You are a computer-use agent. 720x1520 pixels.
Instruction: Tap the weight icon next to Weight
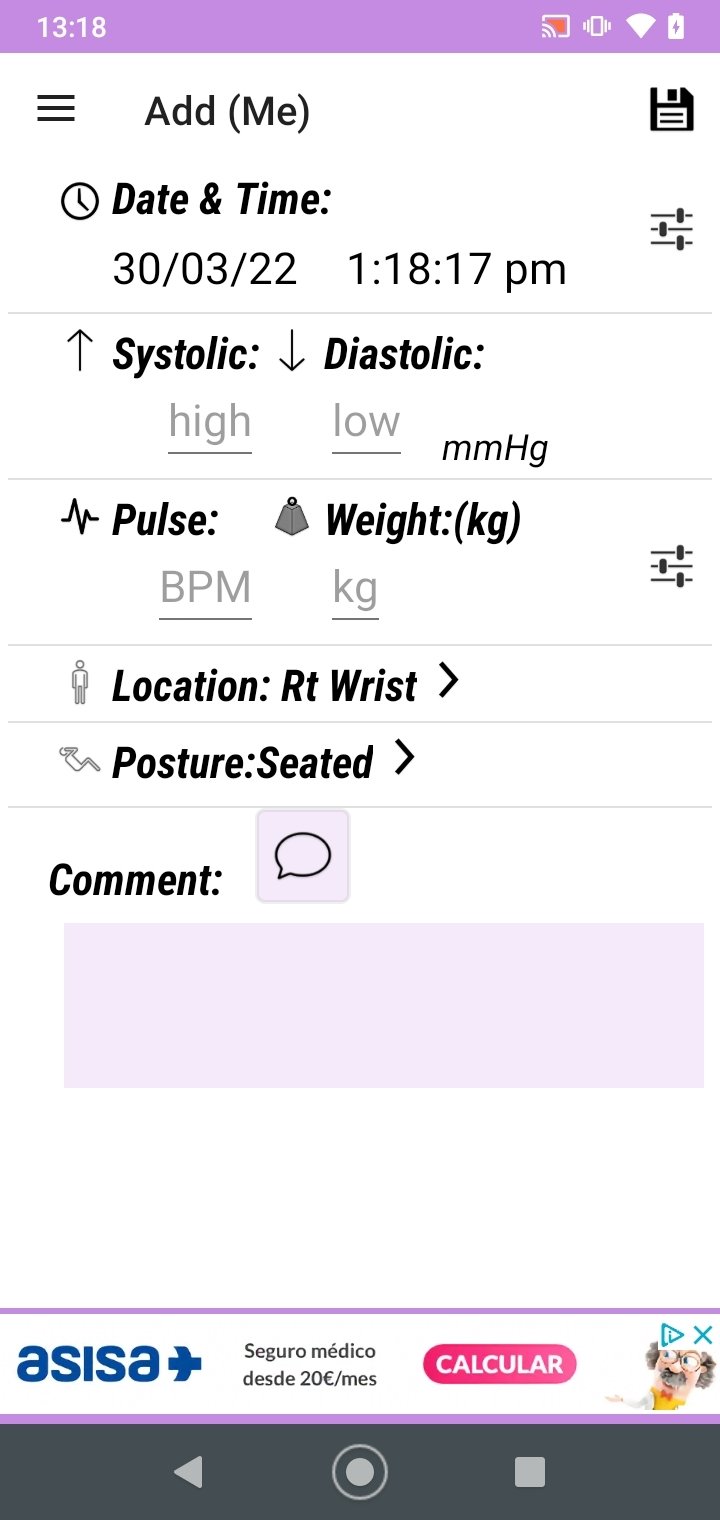(292, 517)
